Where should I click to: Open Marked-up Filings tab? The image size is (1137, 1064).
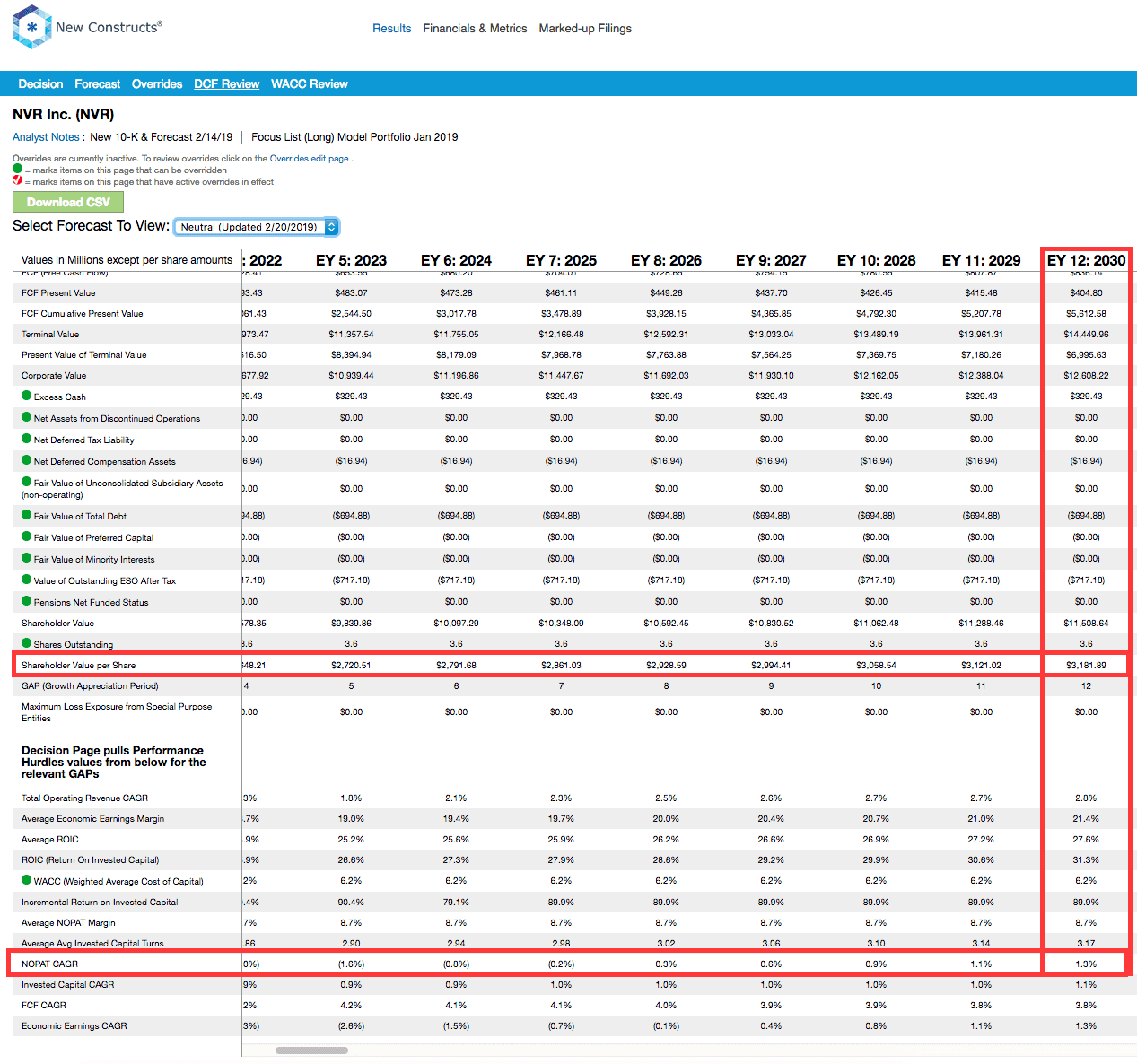tap(585, 29)
